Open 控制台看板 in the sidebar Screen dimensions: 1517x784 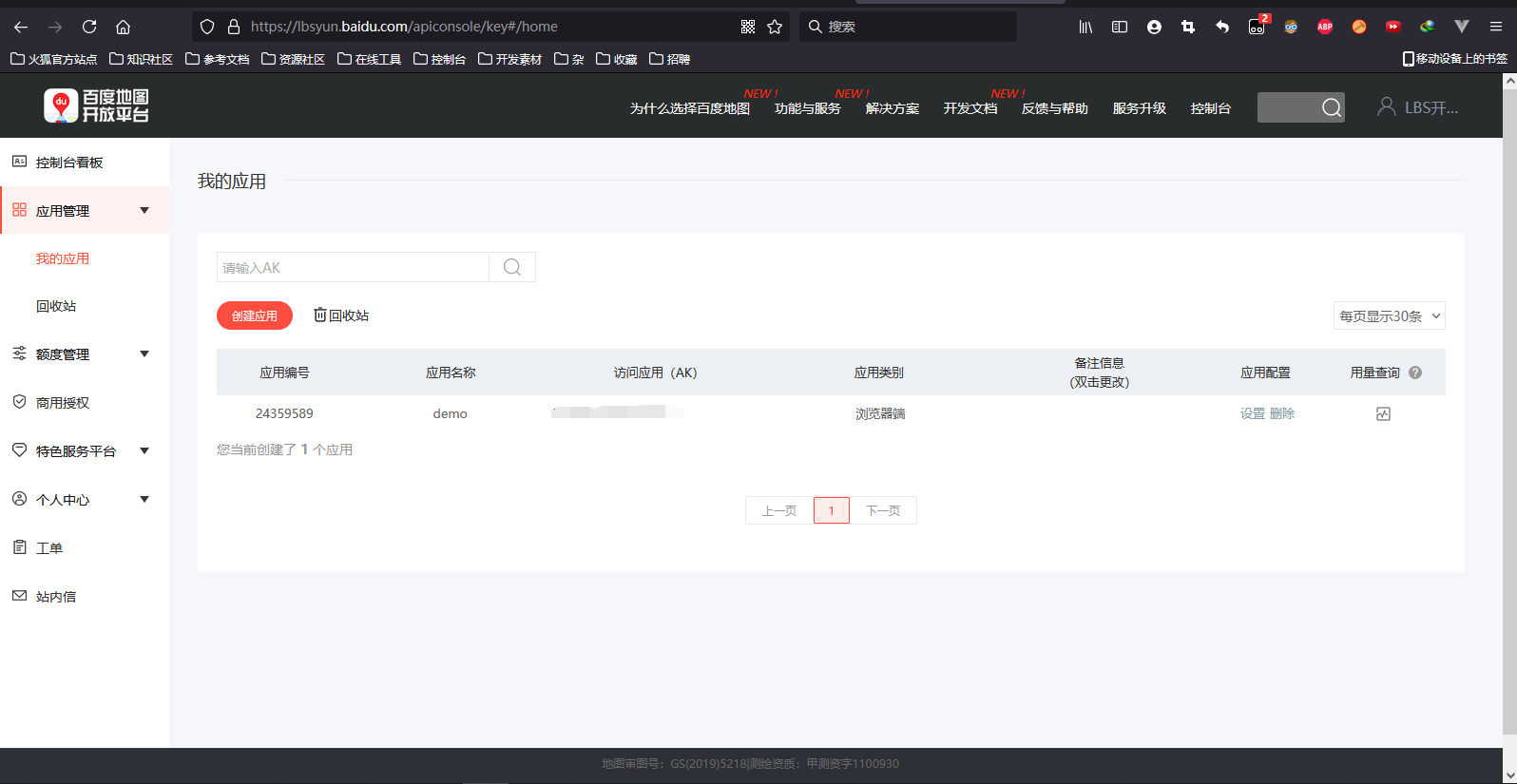tap(69, 163)
